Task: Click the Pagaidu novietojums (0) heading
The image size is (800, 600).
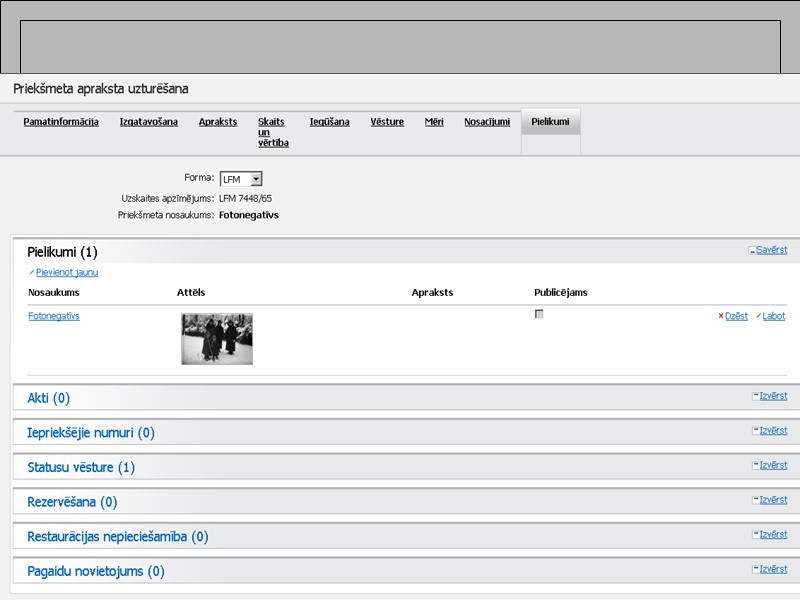Action: click(x=96, y=571)
